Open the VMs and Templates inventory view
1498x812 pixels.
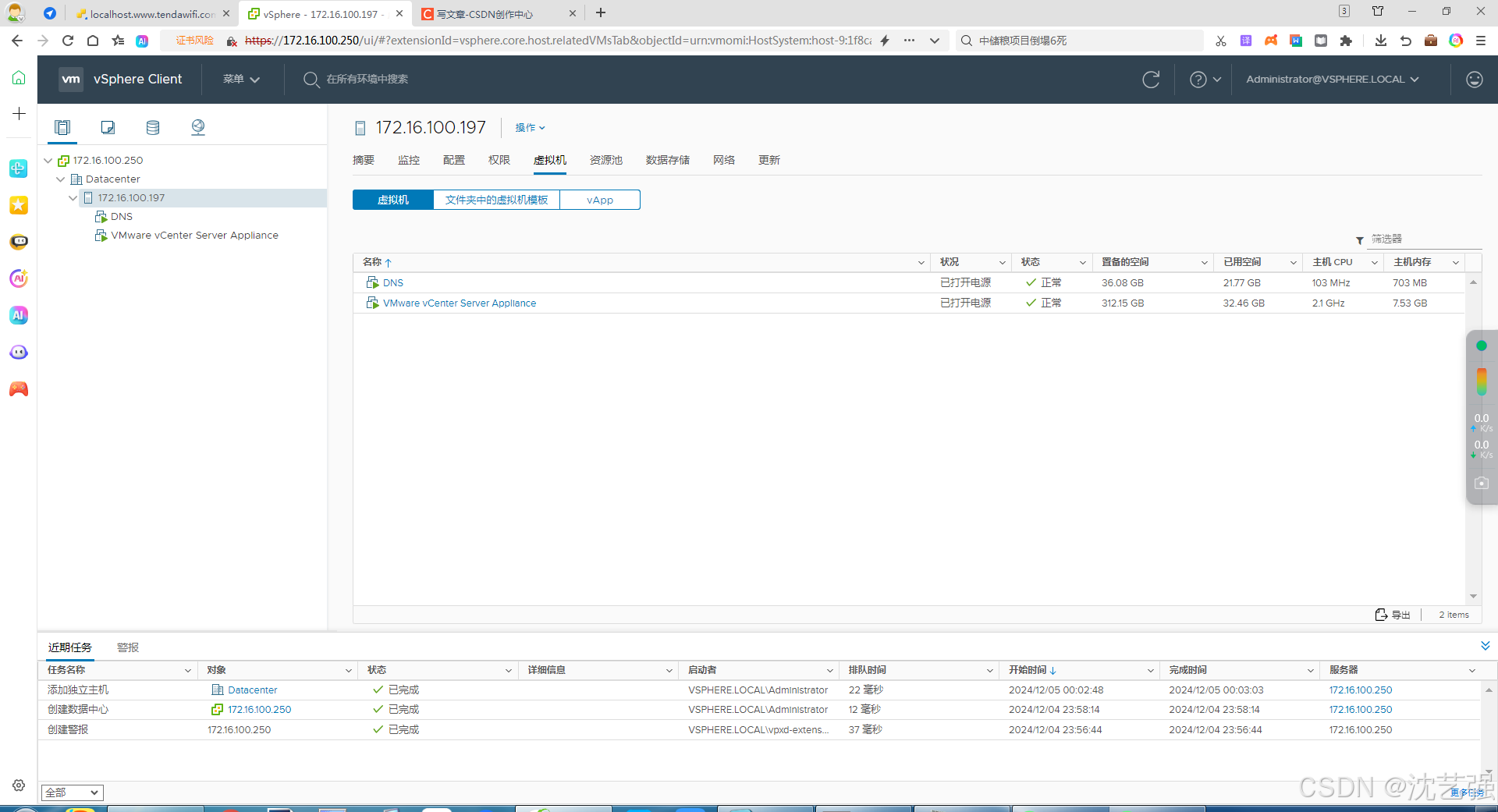(x=108, y=127)
